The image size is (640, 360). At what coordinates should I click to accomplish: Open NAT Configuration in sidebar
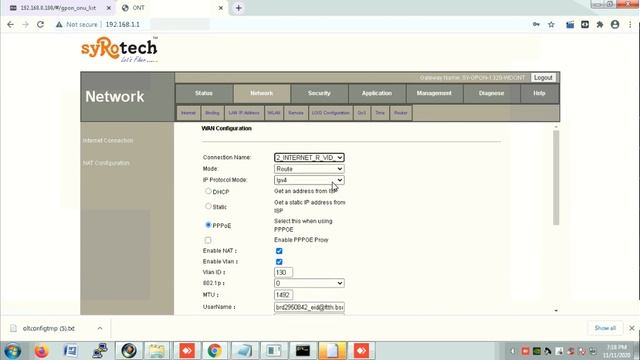pyautogui.click(x=106, y=163)
